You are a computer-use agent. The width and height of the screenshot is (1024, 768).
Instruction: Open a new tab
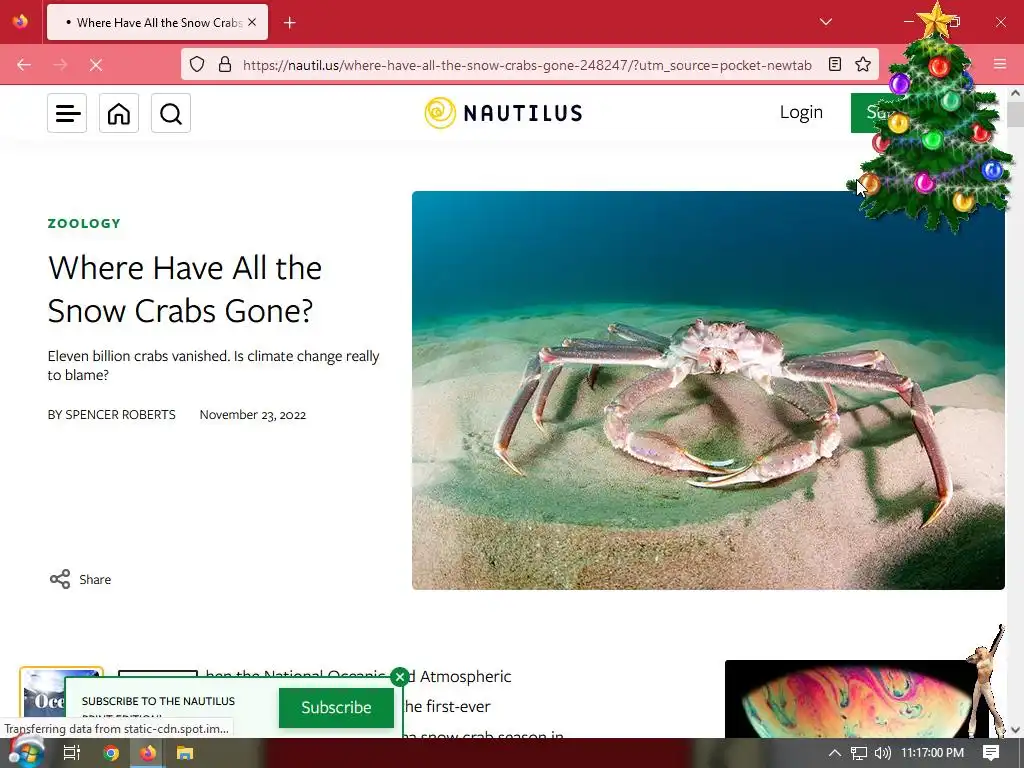click(x=290, y=23)
